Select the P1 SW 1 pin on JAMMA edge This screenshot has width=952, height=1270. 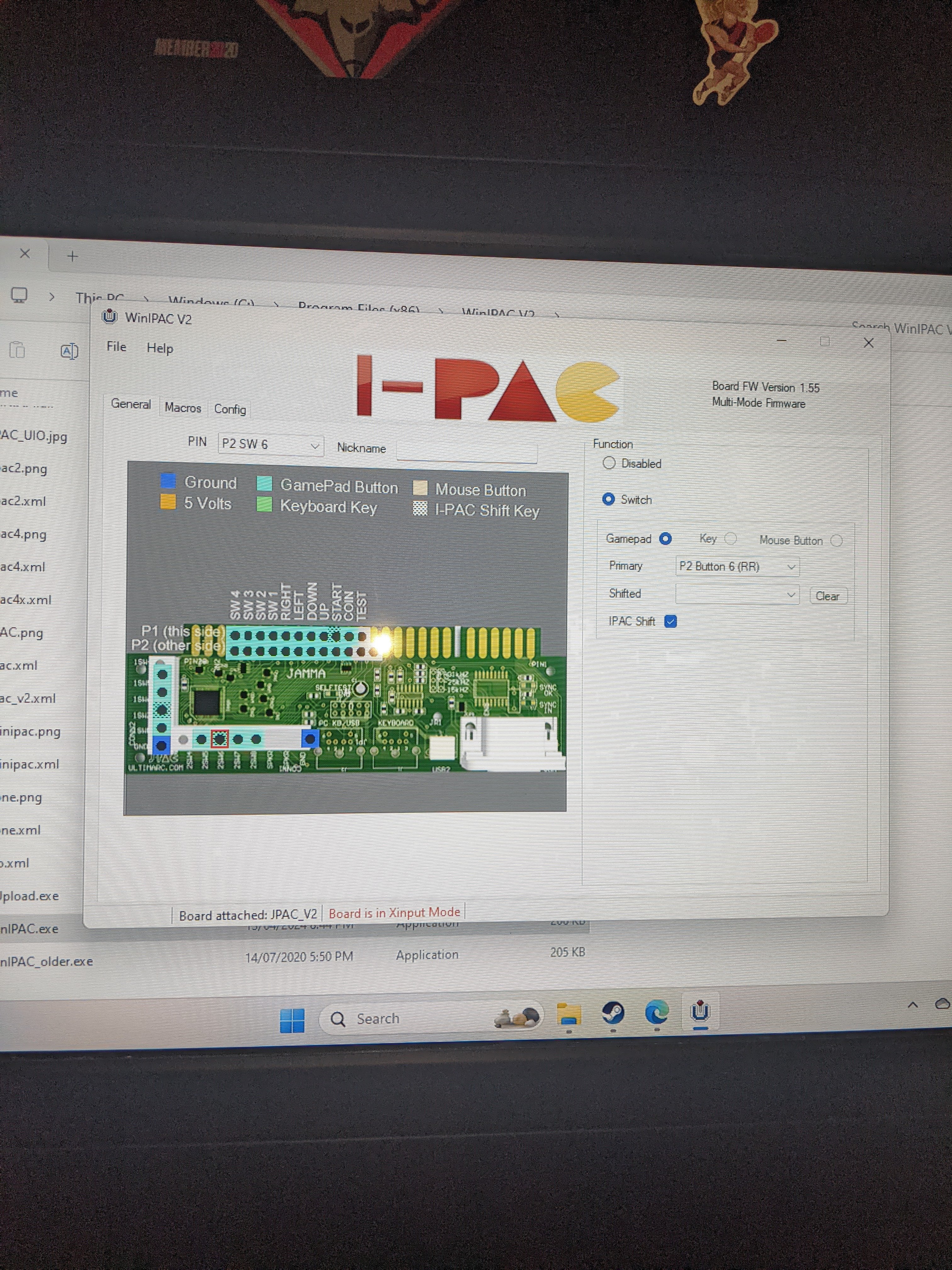pos(273,636)
